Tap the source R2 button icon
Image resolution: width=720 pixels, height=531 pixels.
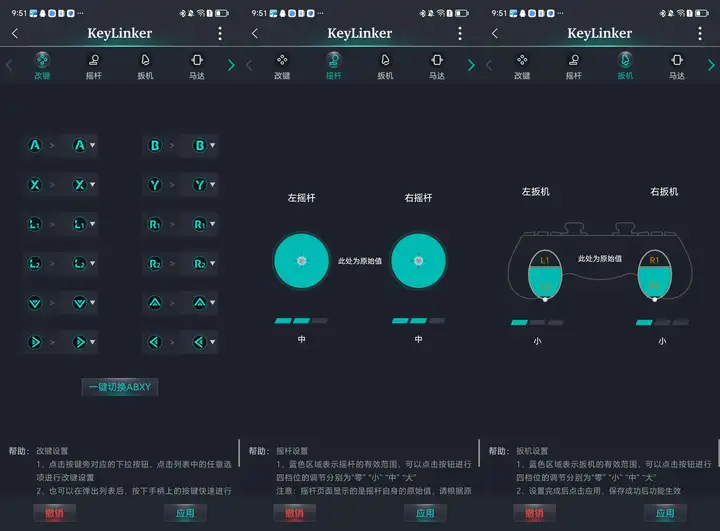tap(155, 264)
